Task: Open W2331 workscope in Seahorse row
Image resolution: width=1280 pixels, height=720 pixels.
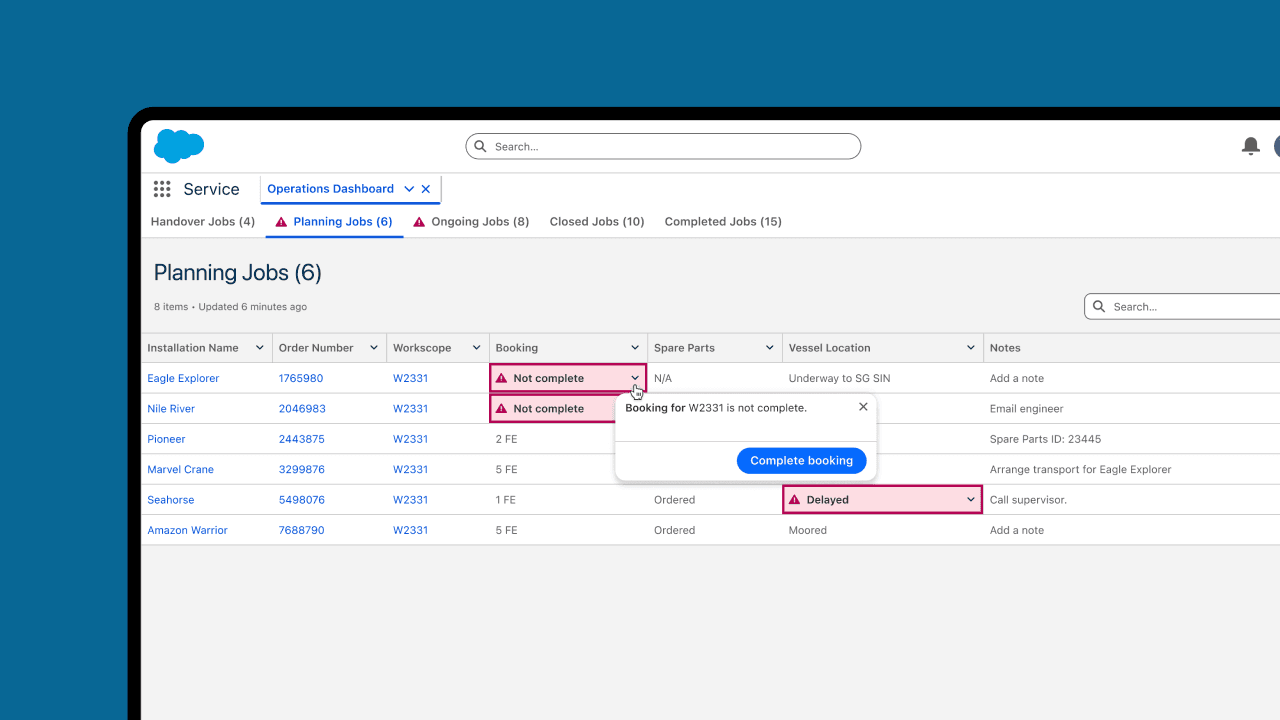Action: point(410,499)
